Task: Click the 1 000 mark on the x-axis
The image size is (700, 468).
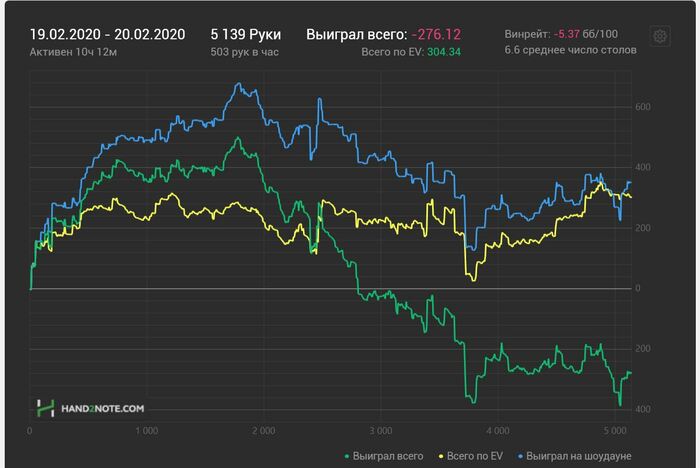Action: (146, 432)
